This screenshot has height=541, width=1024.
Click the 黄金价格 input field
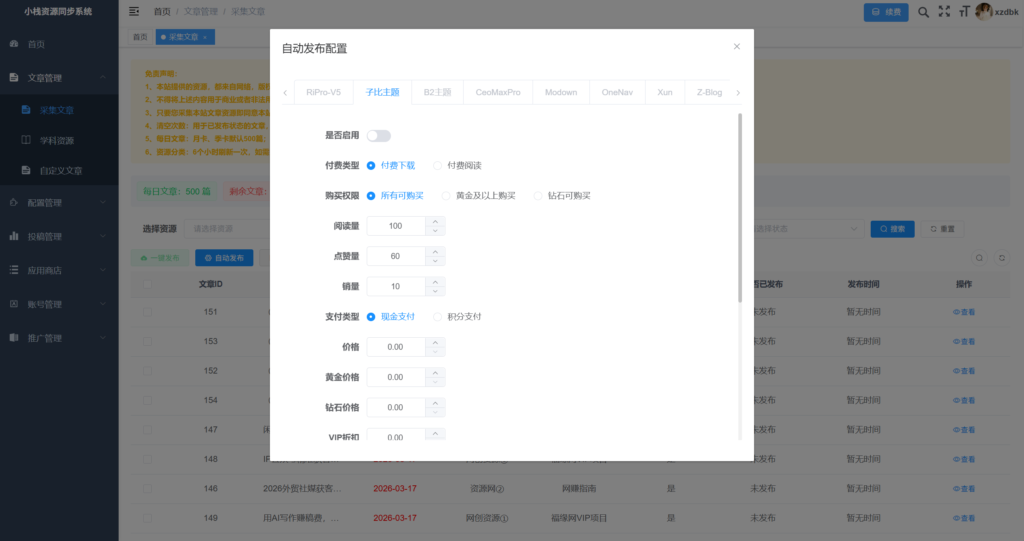tap(396, 377)
